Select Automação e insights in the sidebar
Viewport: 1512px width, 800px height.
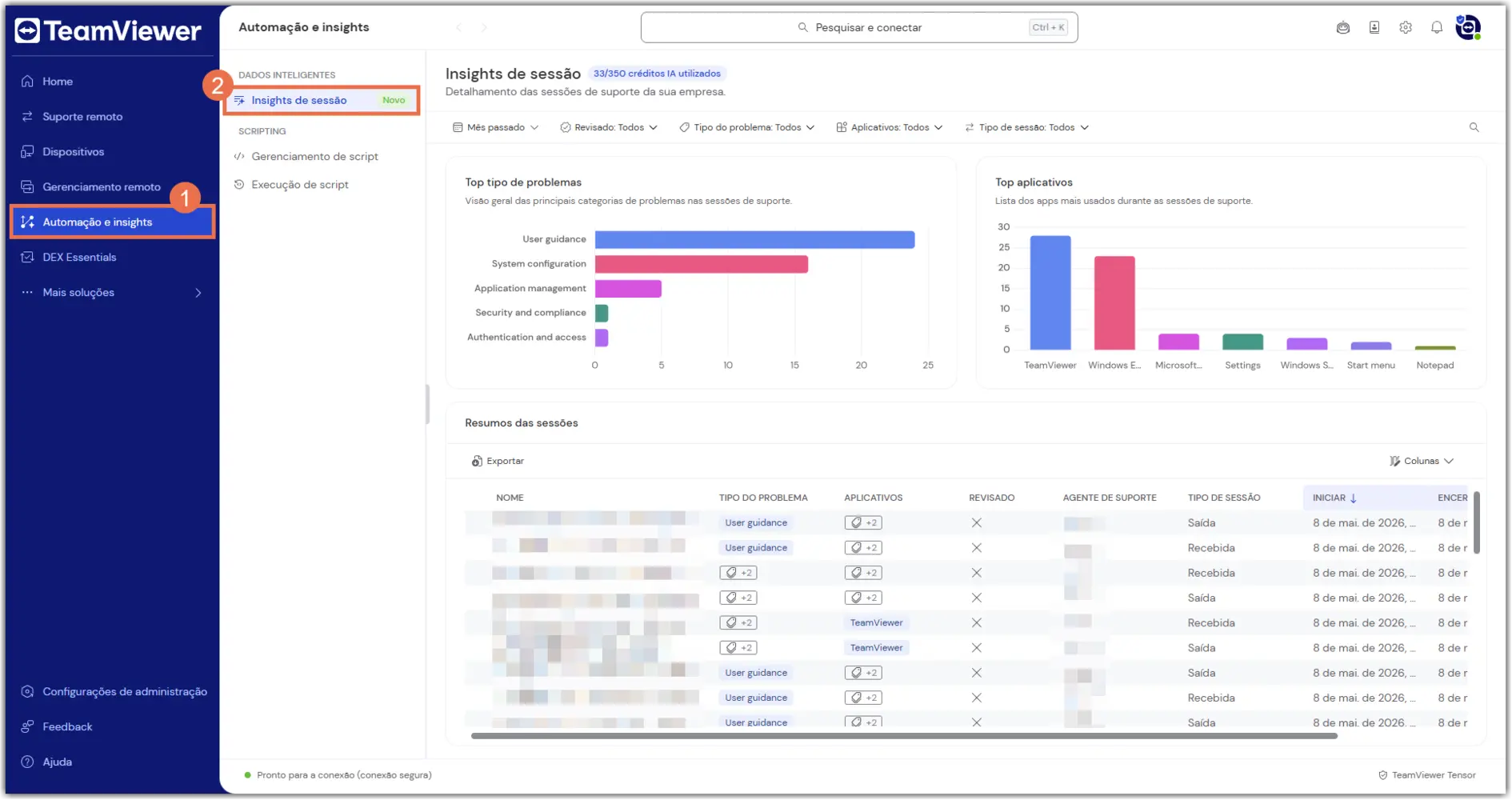pyautogui.click(x=112, y=222)
